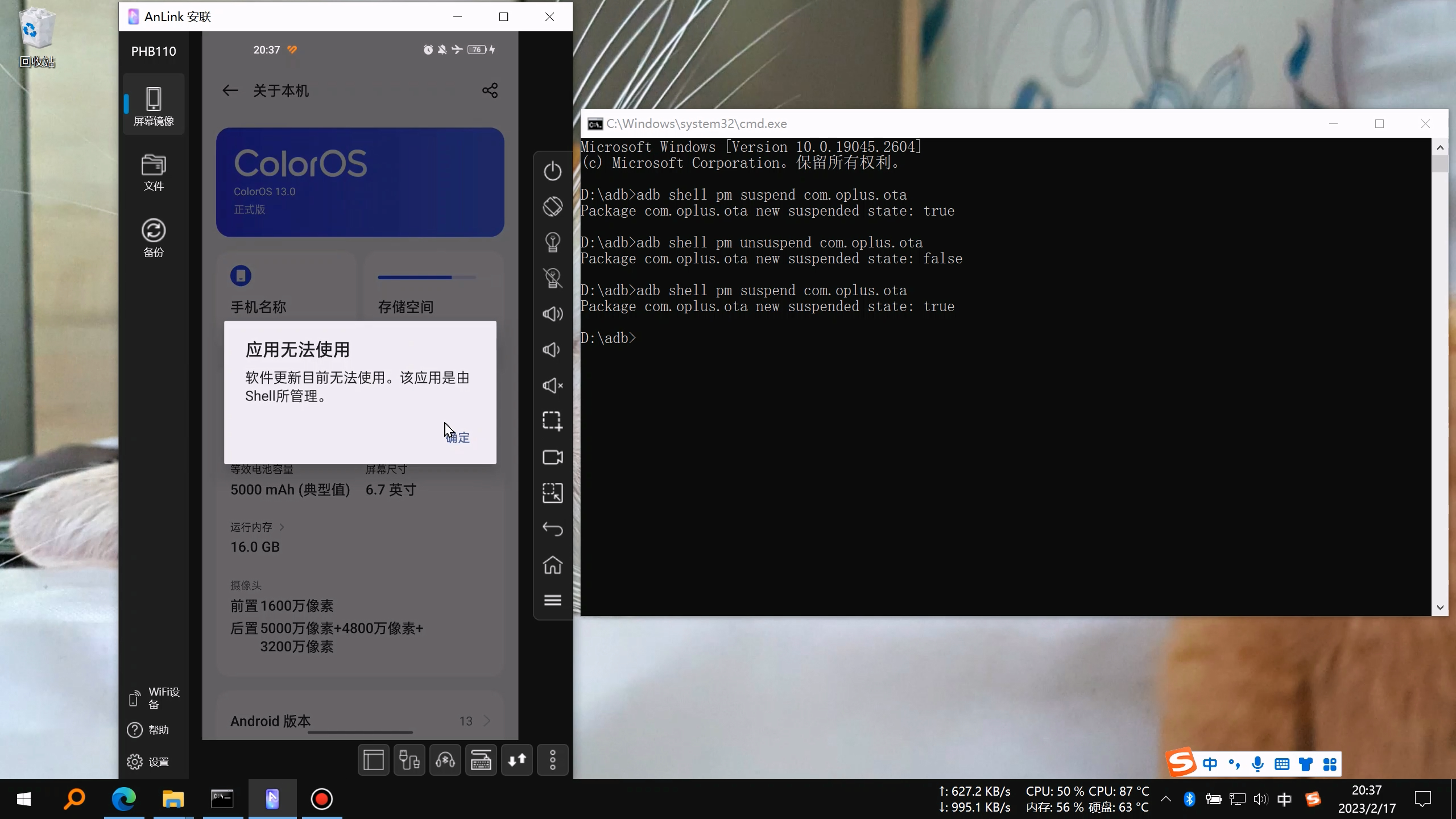The image size is (1456, 819).
Task: Click the cmd window scrollbar up arrow
Action: 1440,148
